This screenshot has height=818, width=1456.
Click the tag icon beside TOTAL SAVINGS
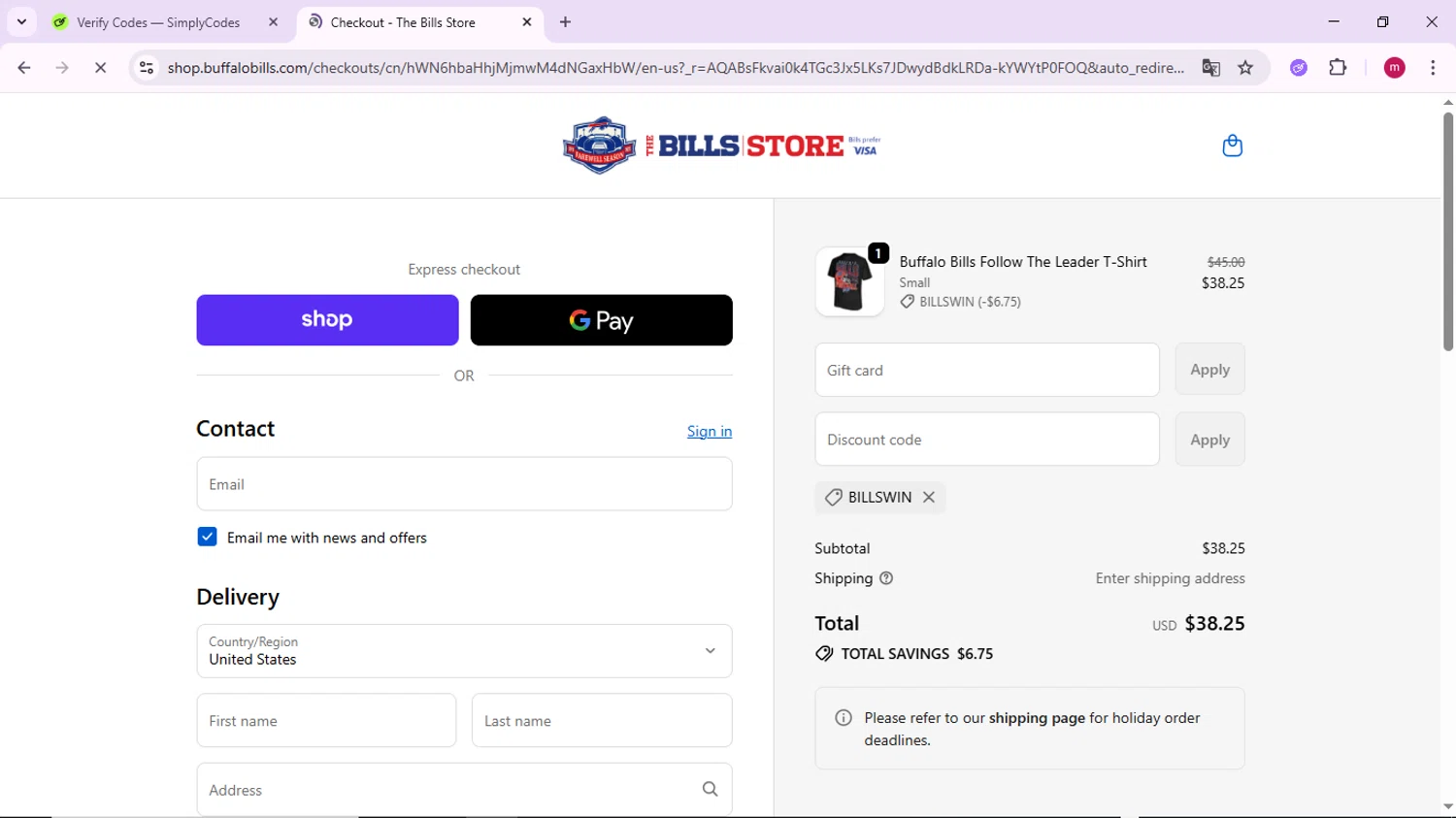(x=824, y=654)
